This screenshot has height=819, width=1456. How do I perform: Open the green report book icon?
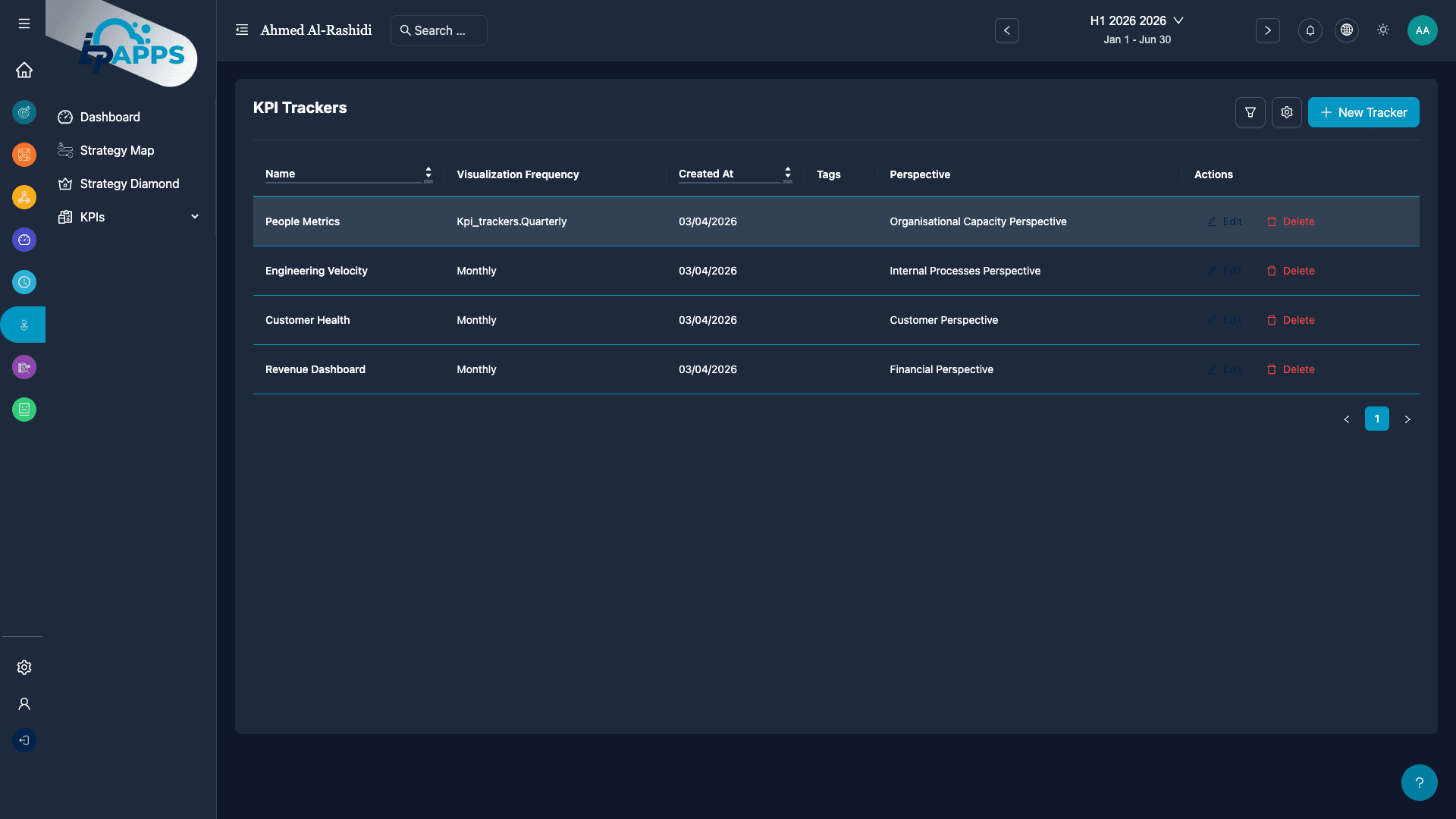pos(24,409)
